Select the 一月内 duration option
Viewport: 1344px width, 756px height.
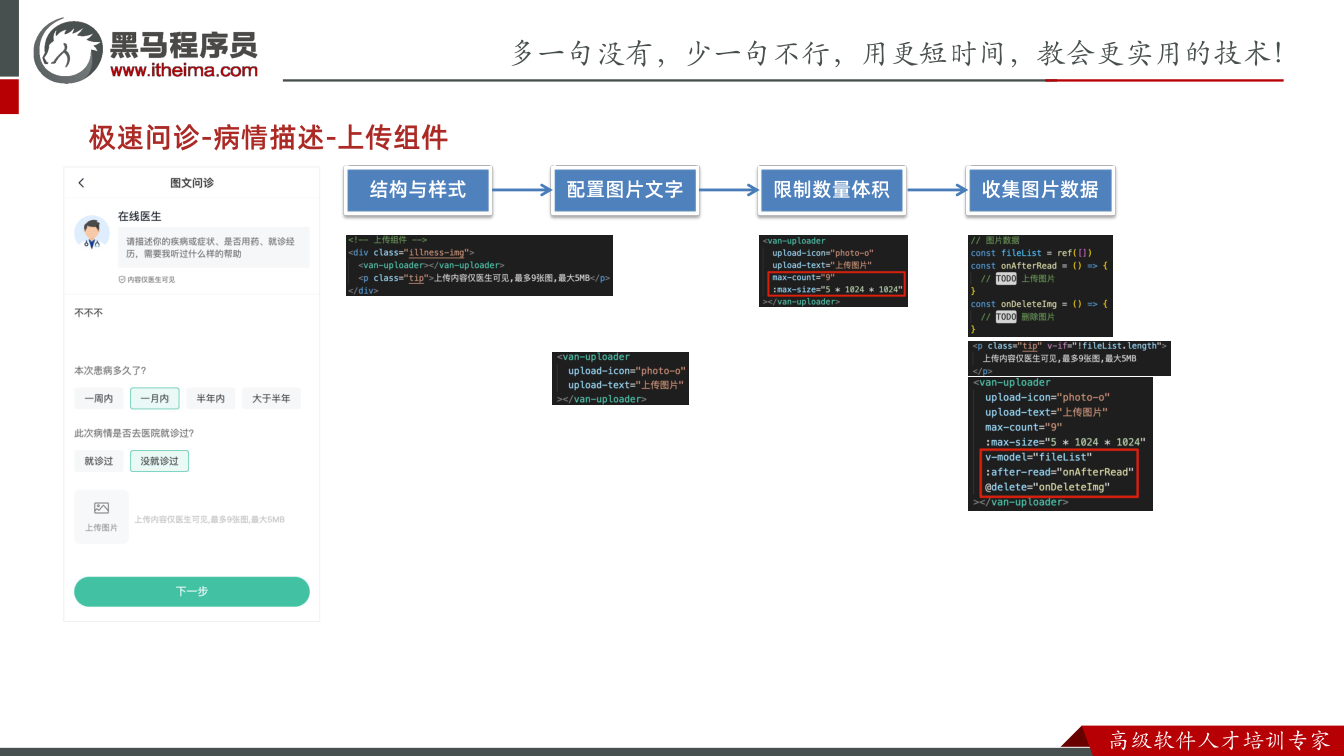[x=155, y=399]
